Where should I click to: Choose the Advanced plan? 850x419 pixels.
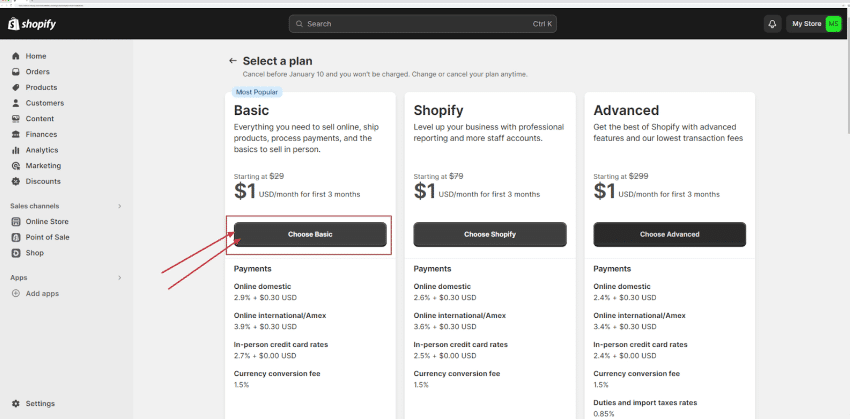(x=669, y=235)
